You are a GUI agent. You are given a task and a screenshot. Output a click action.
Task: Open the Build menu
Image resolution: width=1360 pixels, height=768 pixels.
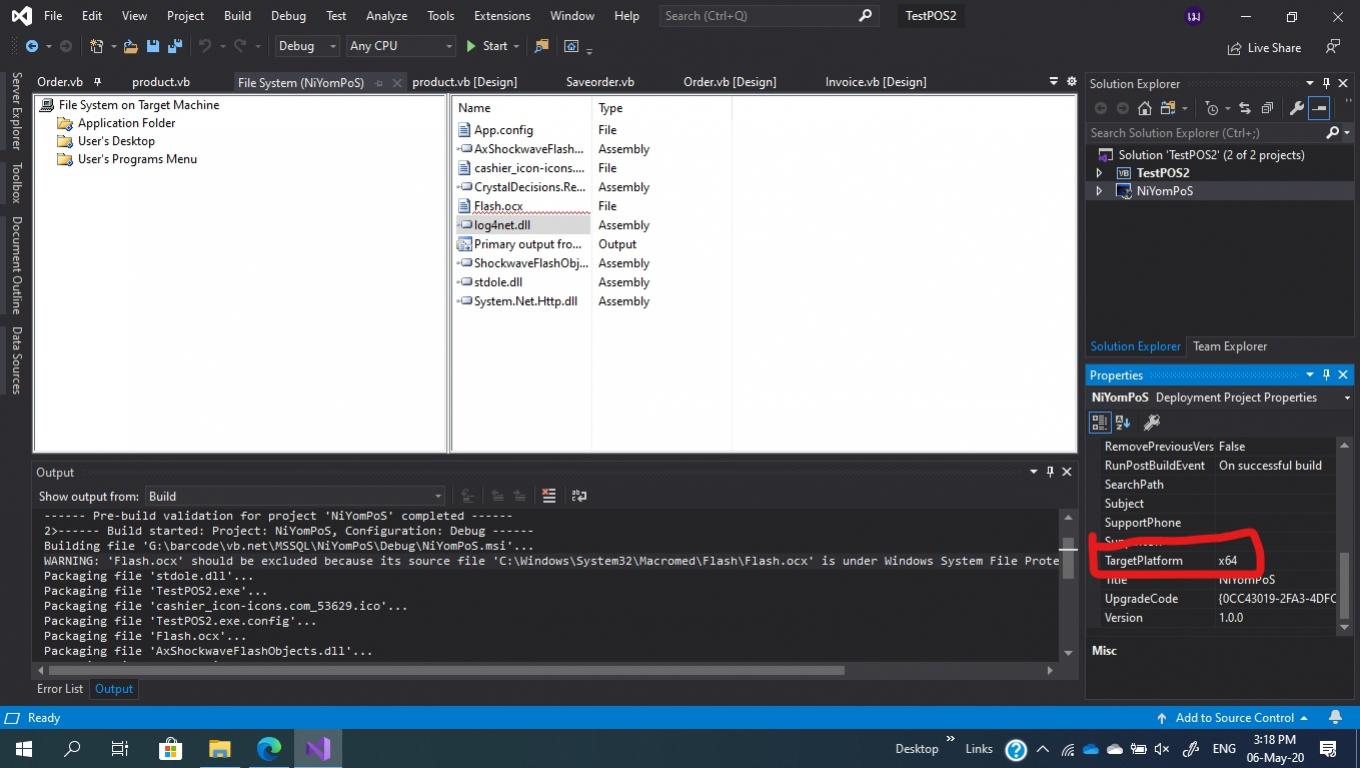coord(237,16)
